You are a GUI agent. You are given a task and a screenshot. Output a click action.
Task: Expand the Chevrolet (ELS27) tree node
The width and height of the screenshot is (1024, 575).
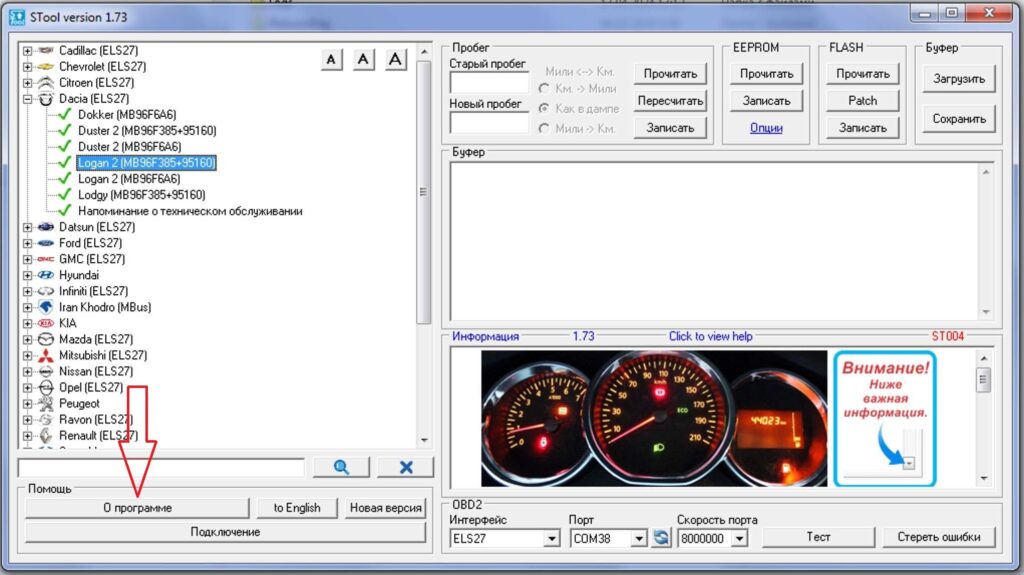(x=27, y=67)
